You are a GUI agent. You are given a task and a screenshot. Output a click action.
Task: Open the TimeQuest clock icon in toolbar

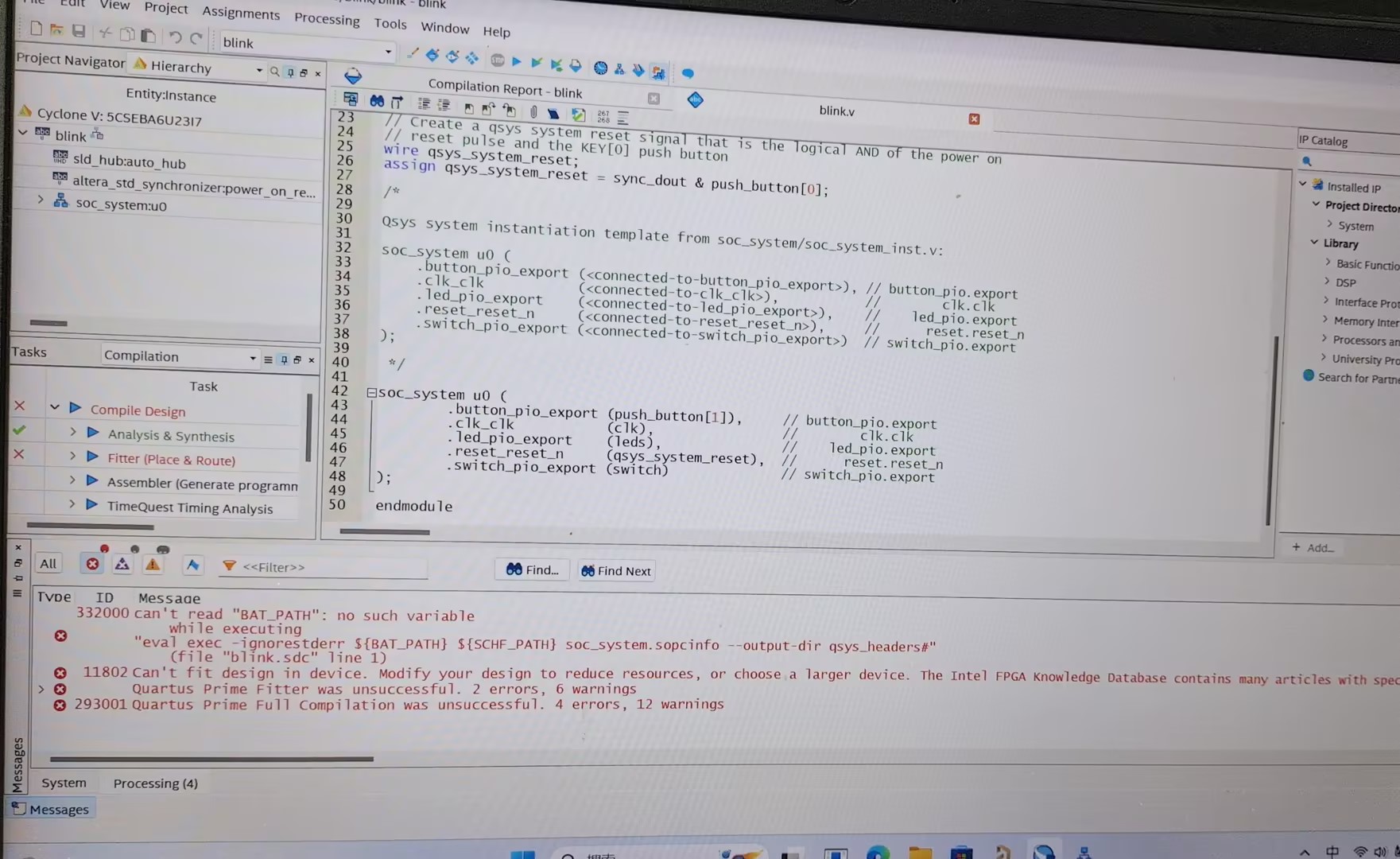600,68
